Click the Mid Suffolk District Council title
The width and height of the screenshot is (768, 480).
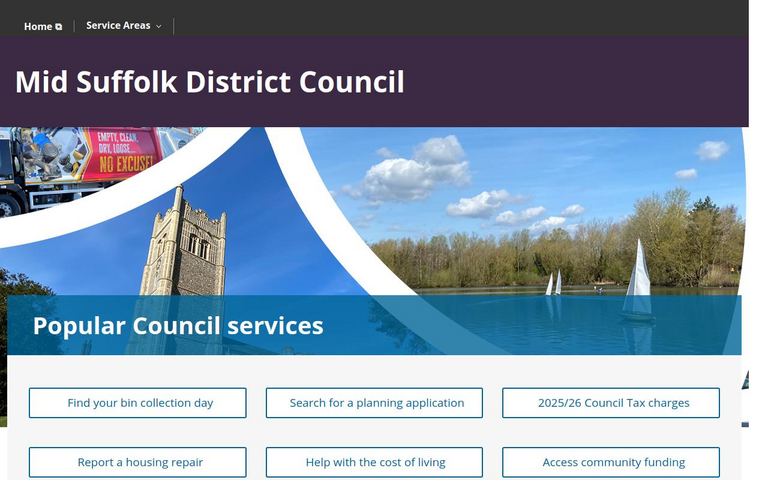point(210,82)
